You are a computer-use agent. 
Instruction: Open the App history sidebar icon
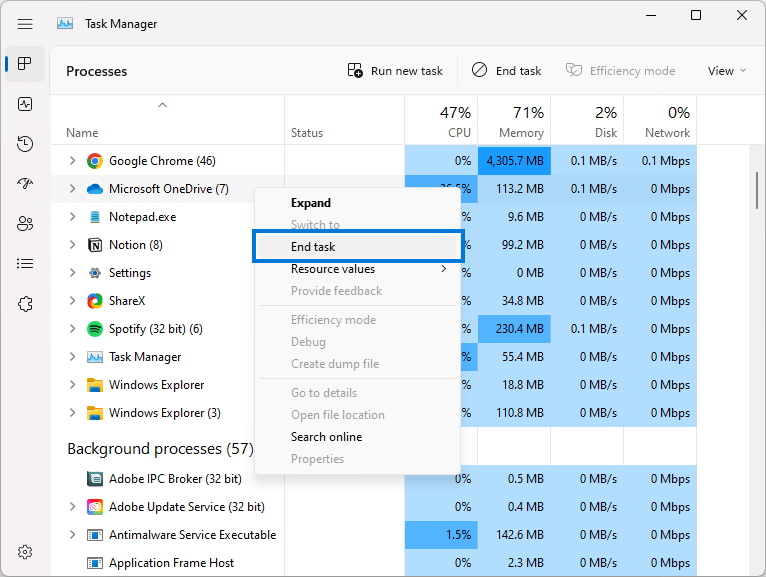coord(25,144)
